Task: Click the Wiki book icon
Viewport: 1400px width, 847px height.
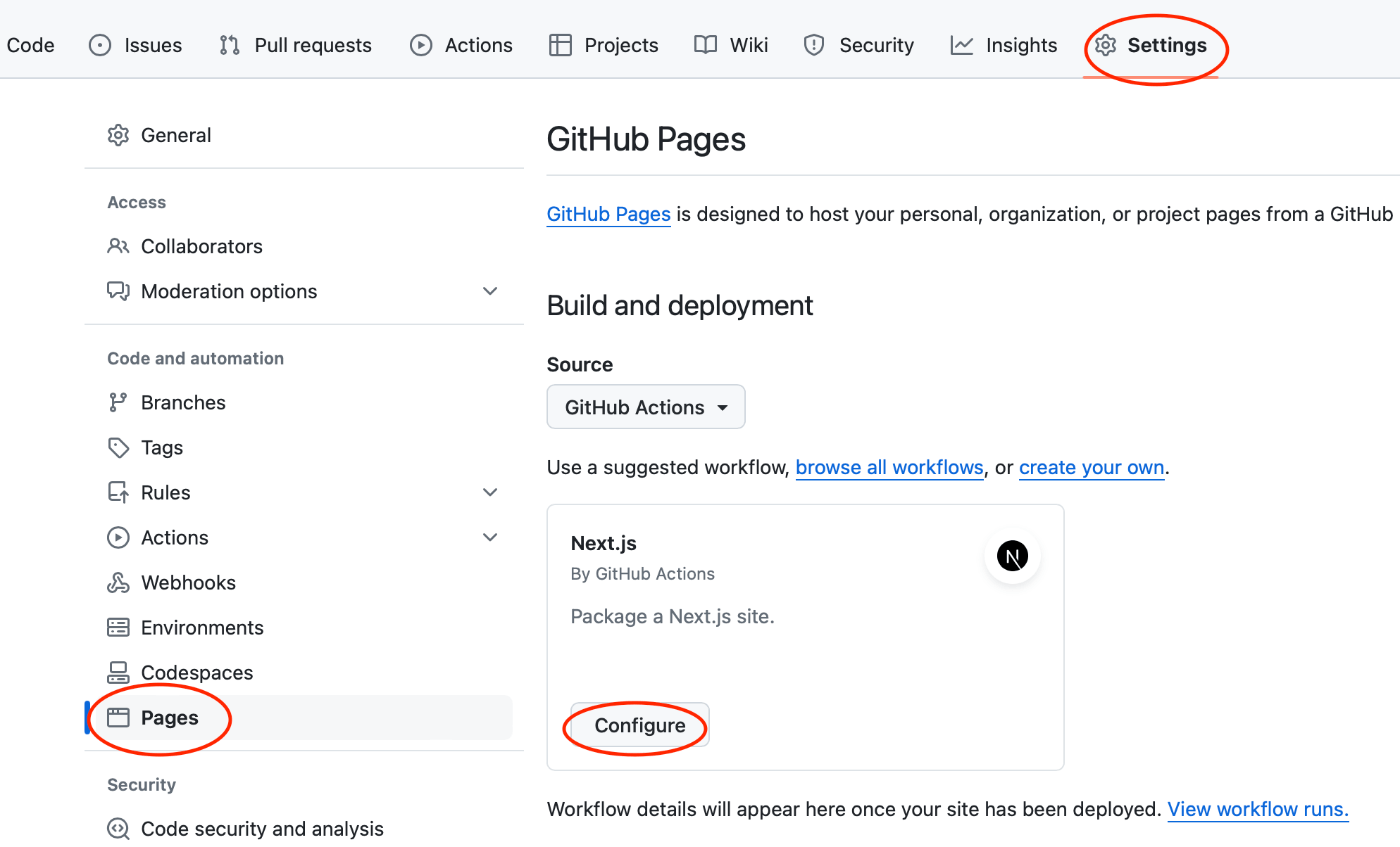Action: 706,45
